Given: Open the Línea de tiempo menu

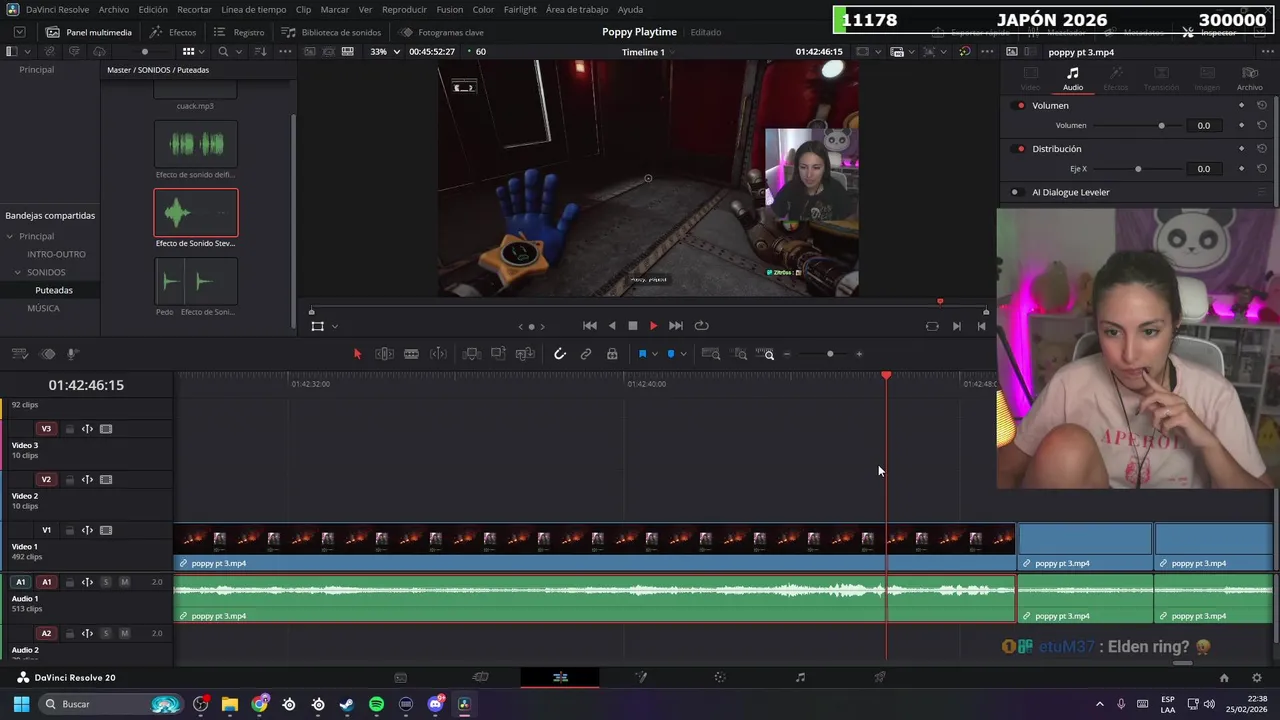Looking at the screenshot, I should (x=253, y=10).
